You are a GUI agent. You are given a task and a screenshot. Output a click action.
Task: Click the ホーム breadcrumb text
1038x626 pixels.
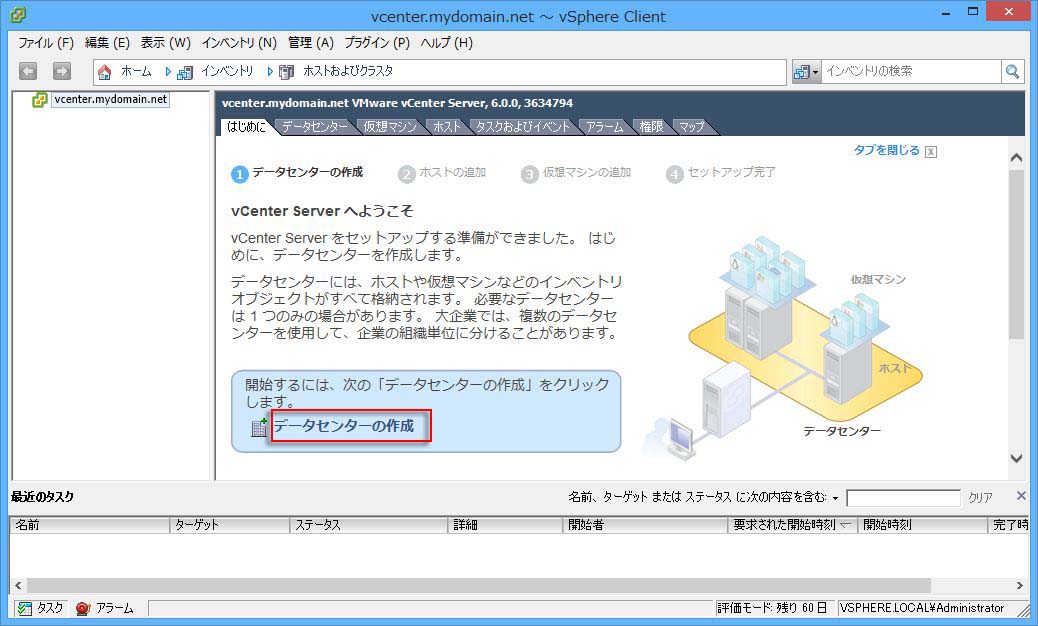(x=136, y=71)
